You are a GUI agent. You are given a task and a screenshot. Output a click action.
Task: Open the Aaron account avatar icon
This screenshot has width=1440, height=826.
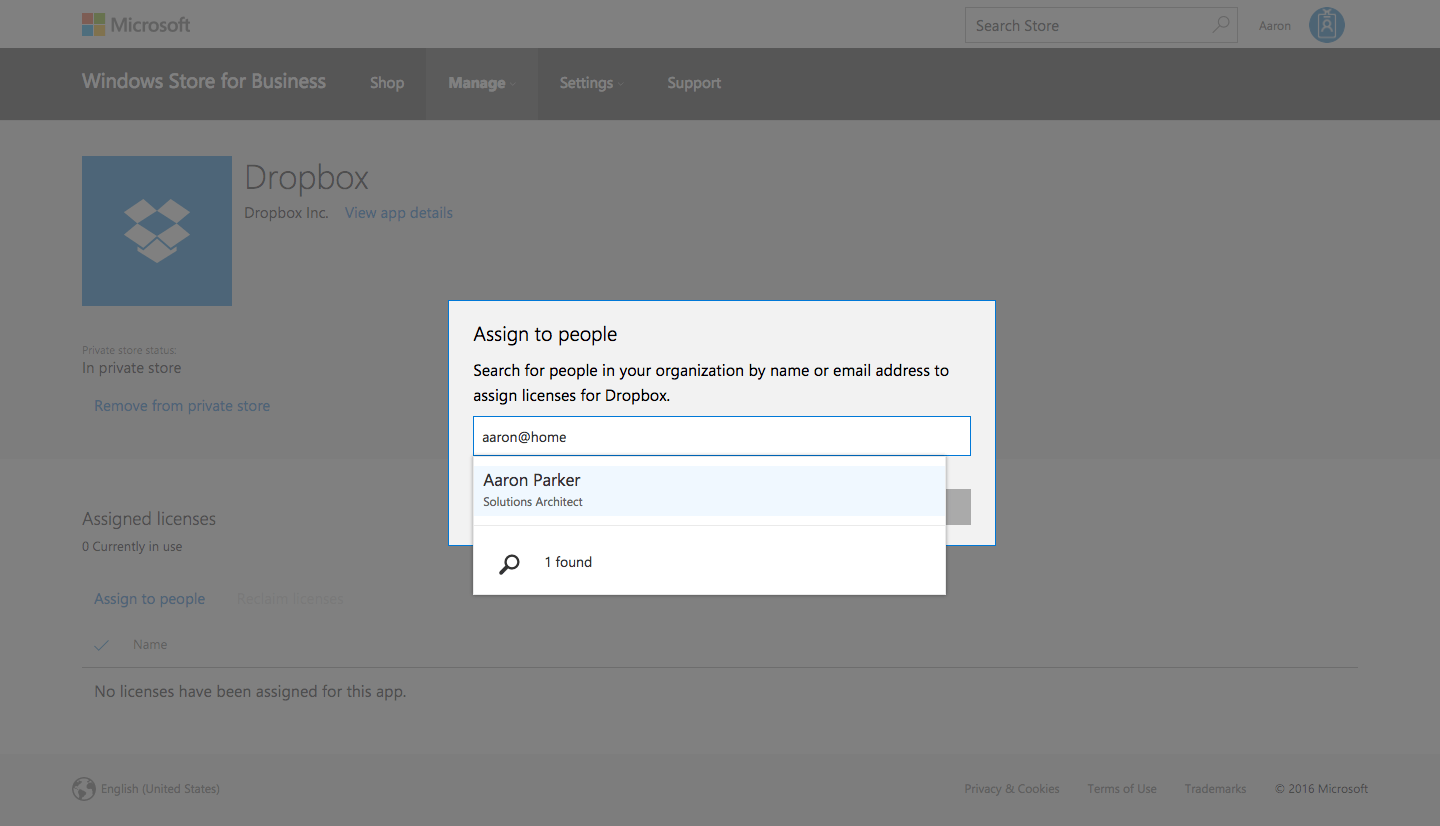pos(1327,25)
